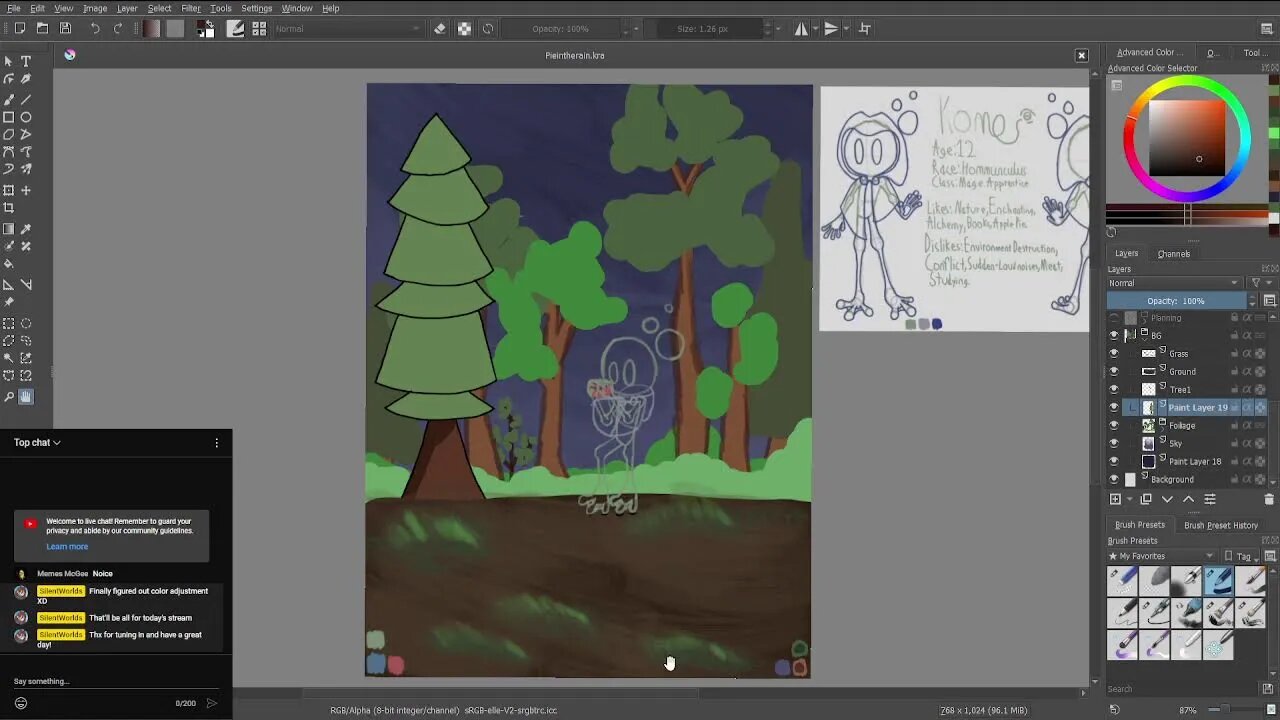Open layer properties icon
Screen dimensions: 1280x720
click(x=1209, y=499)
